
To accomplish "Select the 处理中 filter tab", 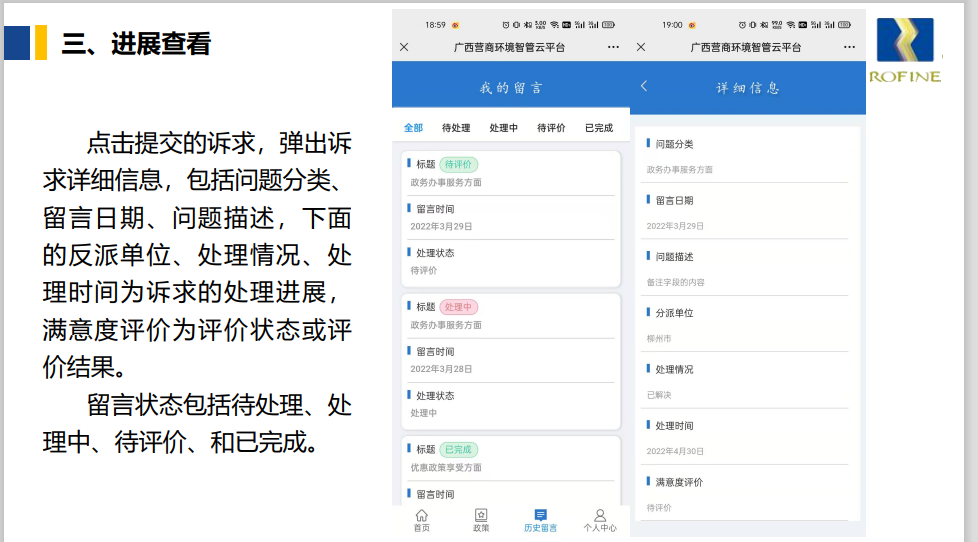I will (x=504, y=128).
